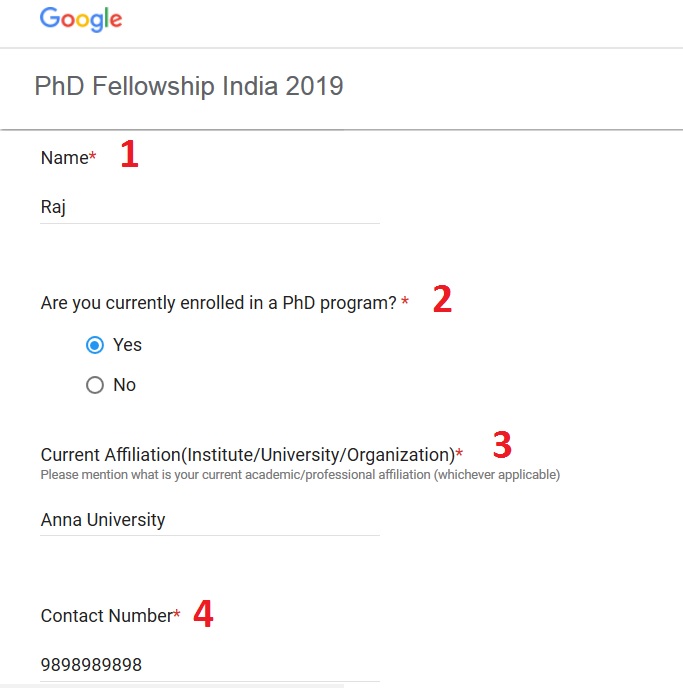Focus the Anna University affiliation field
The image size is (683, 688).
pos(210,520)
